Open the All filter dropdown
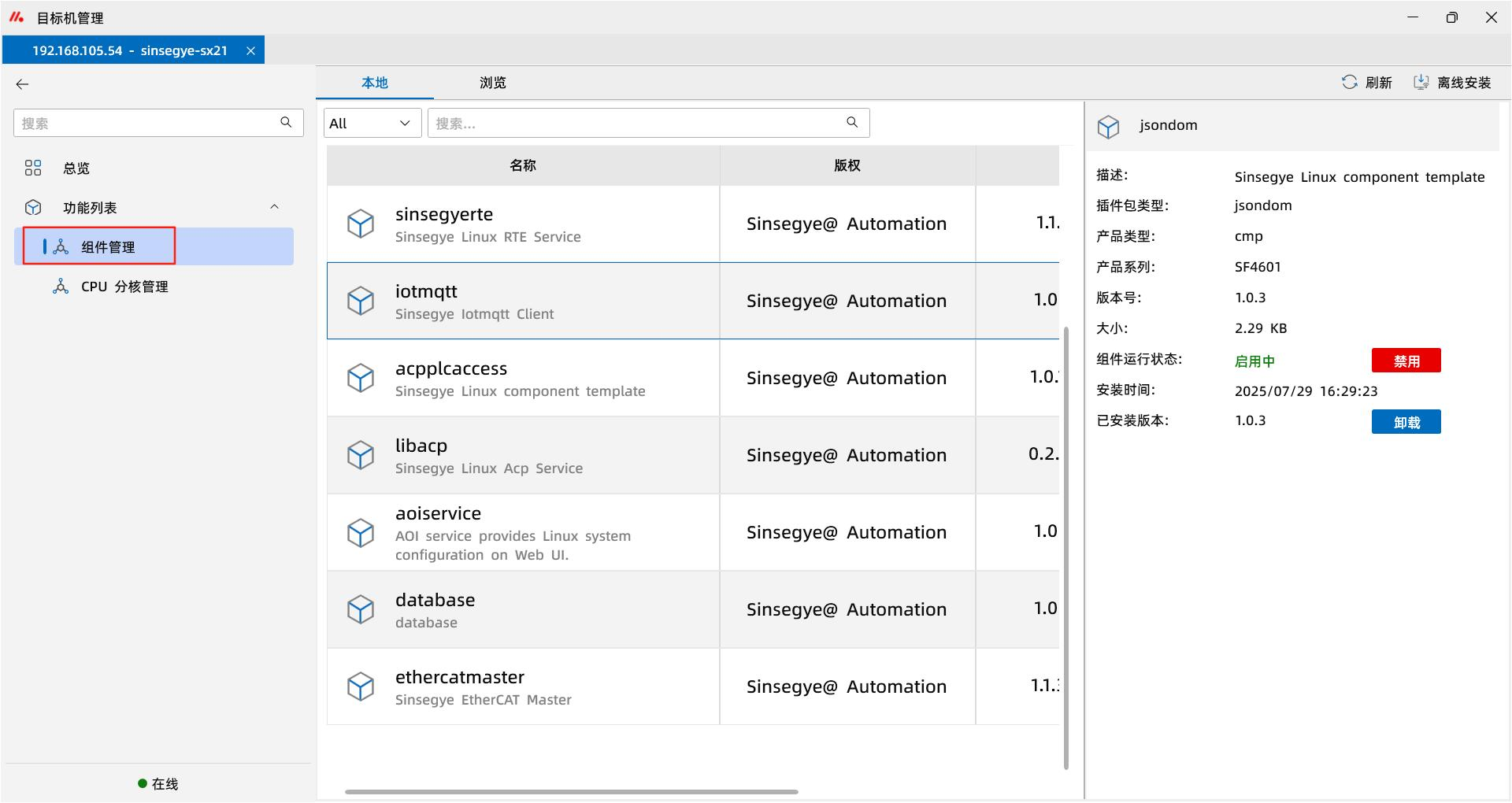This screenshot has width=1512, height=803. 371,124
